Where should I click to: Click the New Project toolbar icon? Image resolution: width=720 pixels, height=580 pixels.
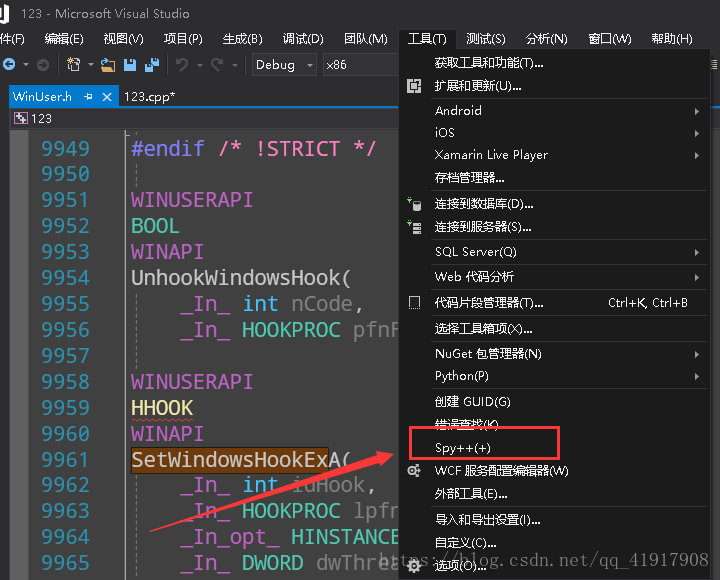(73, 65)
